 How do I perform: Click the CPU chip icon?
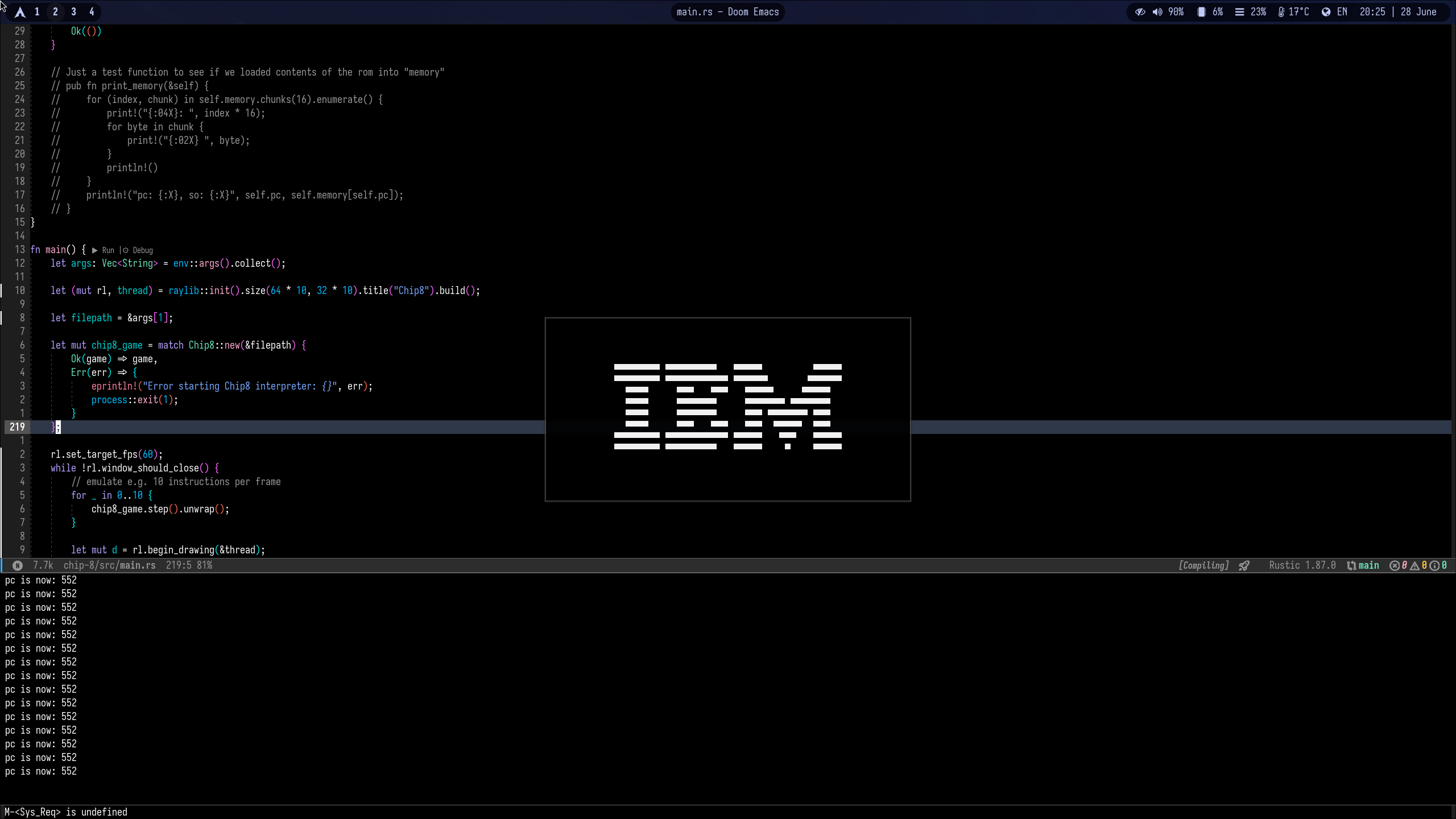pyautogui.click(x=1201, y=12)
